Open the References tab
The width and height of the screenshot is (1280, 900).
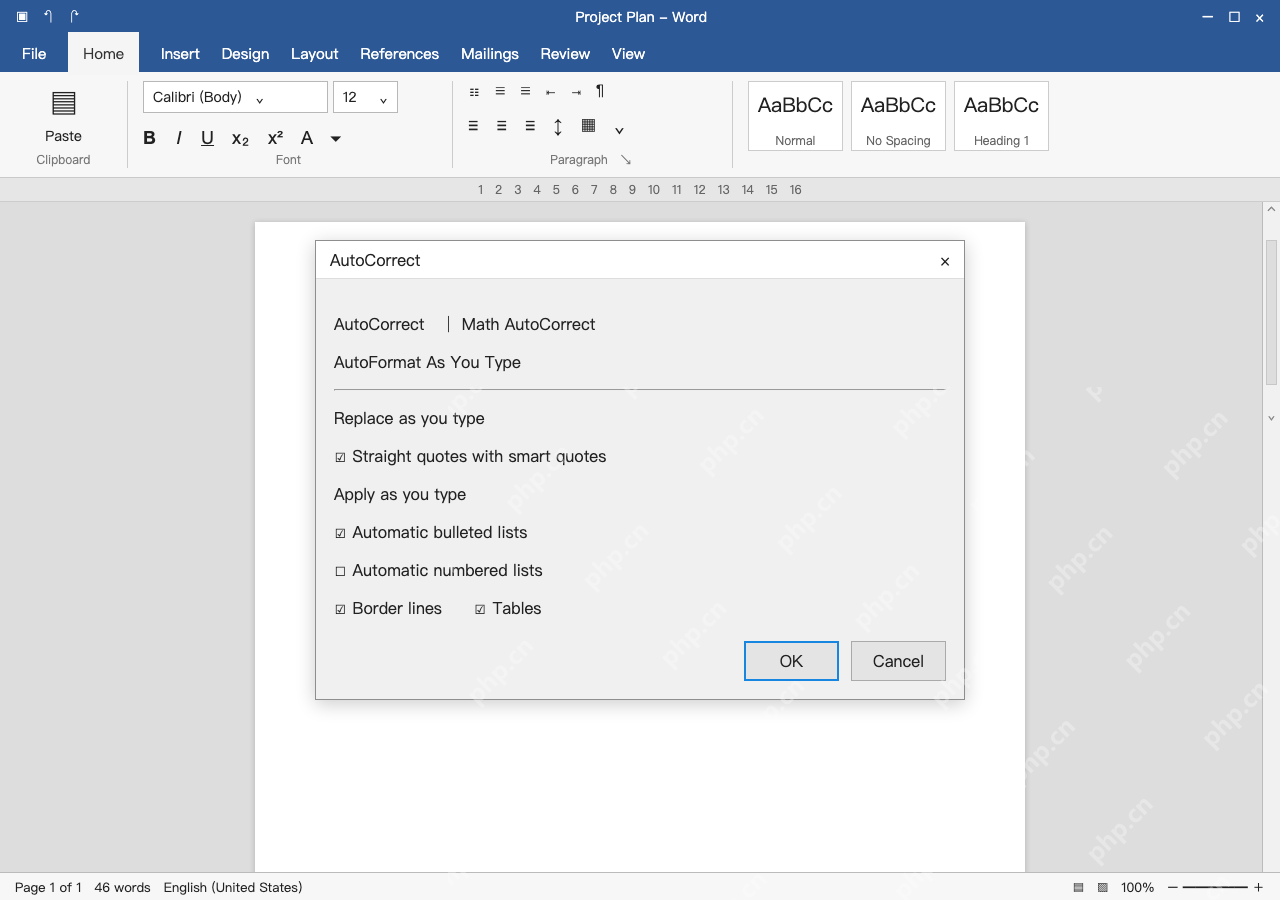click(x=399, y=54)
